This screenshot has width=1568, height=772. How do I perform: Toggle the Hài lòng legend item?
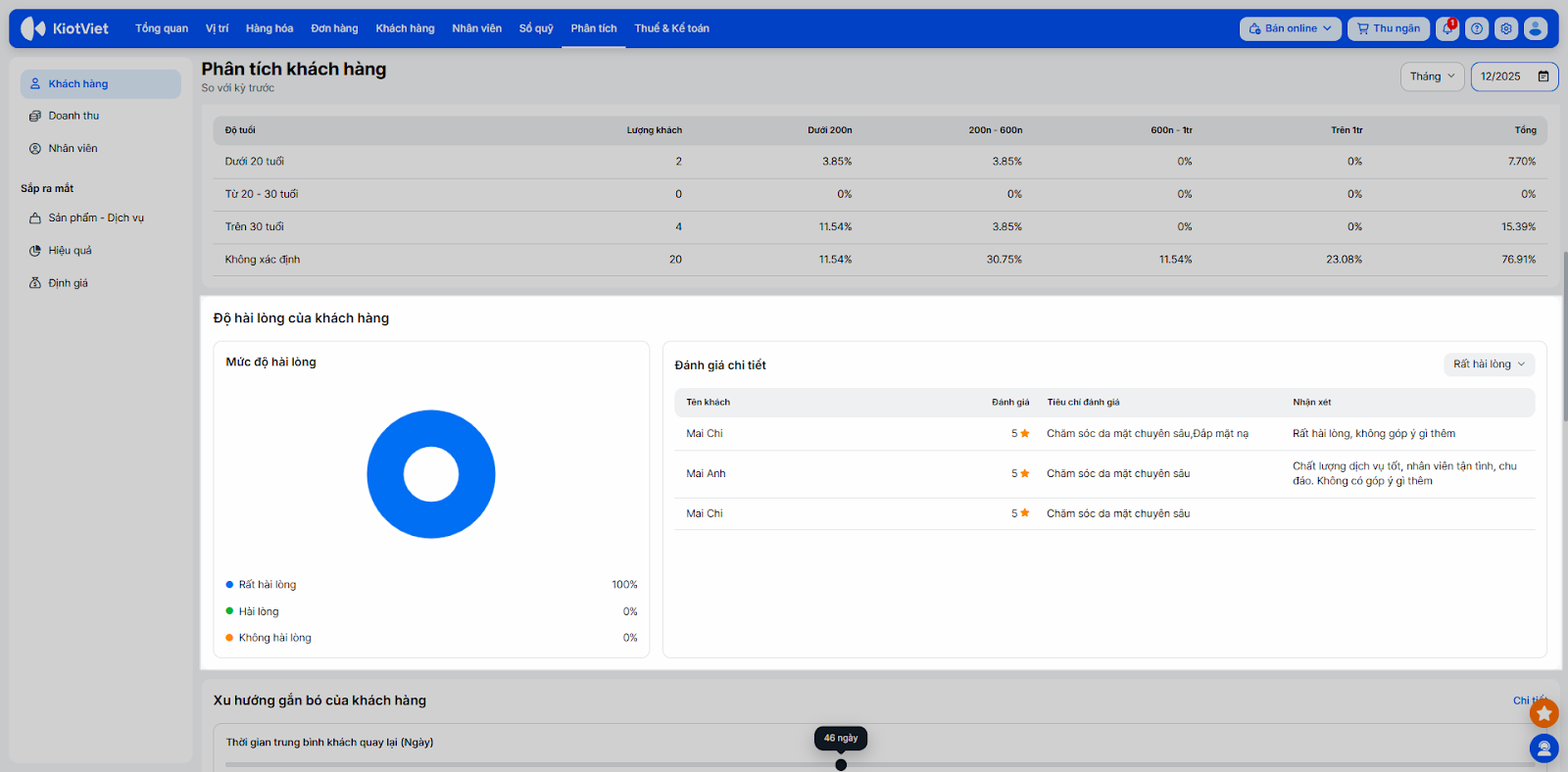click(258, 611)
